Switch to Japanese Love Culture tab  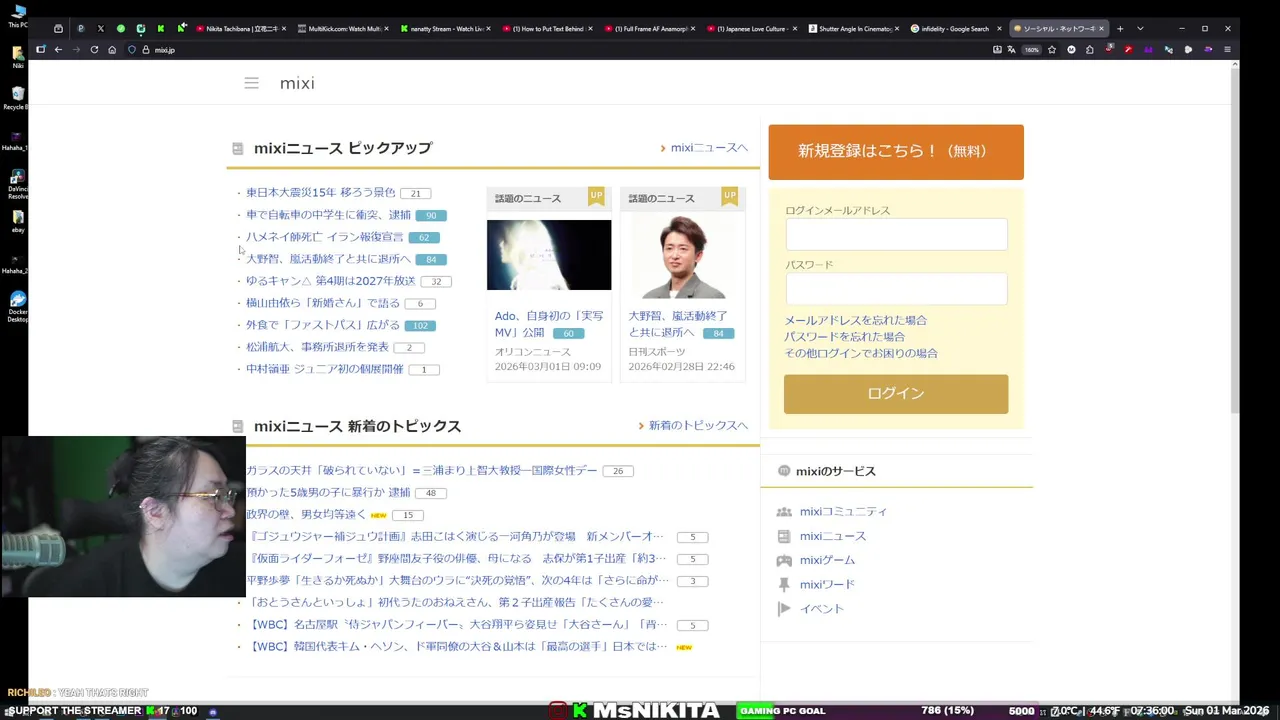pos(751,28)
